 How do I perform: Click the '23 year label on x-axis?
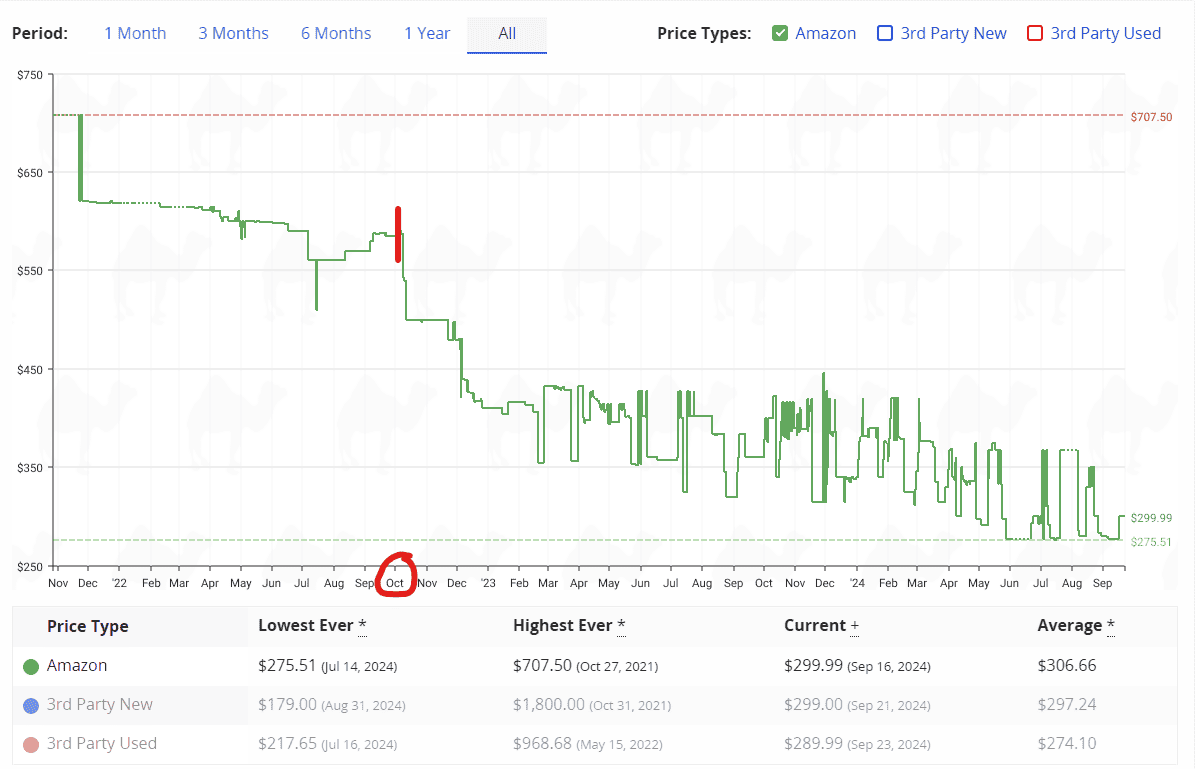488,583
